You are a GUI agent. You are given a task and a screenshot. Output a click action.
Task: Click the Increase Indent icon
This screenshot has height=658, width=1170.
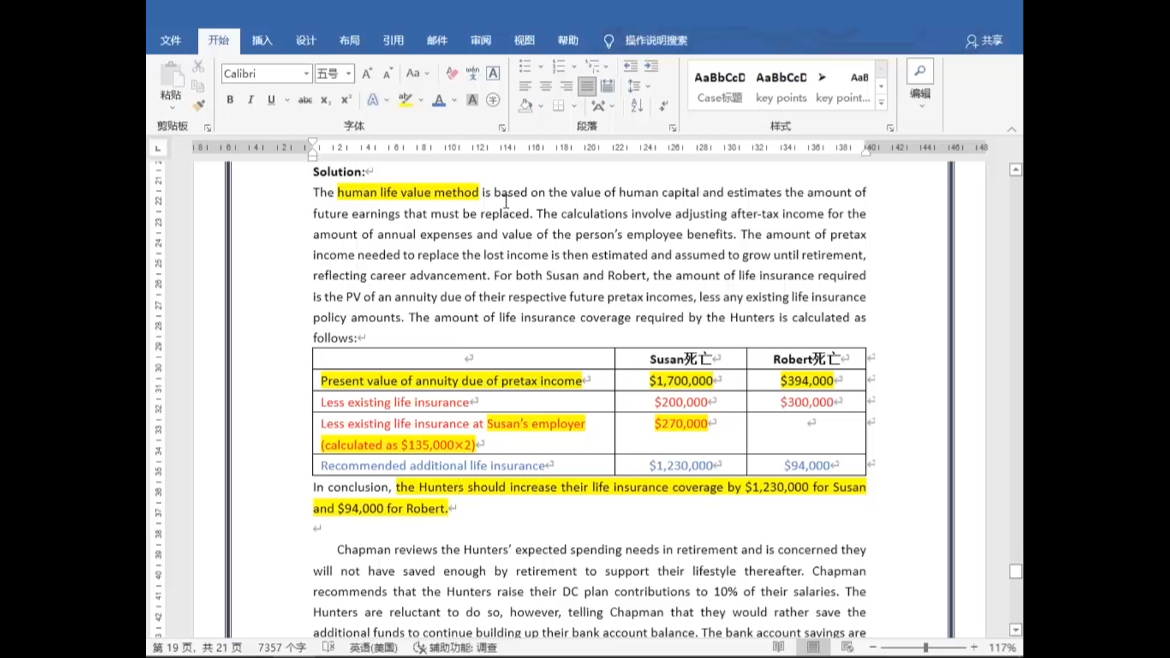[651, 67]
